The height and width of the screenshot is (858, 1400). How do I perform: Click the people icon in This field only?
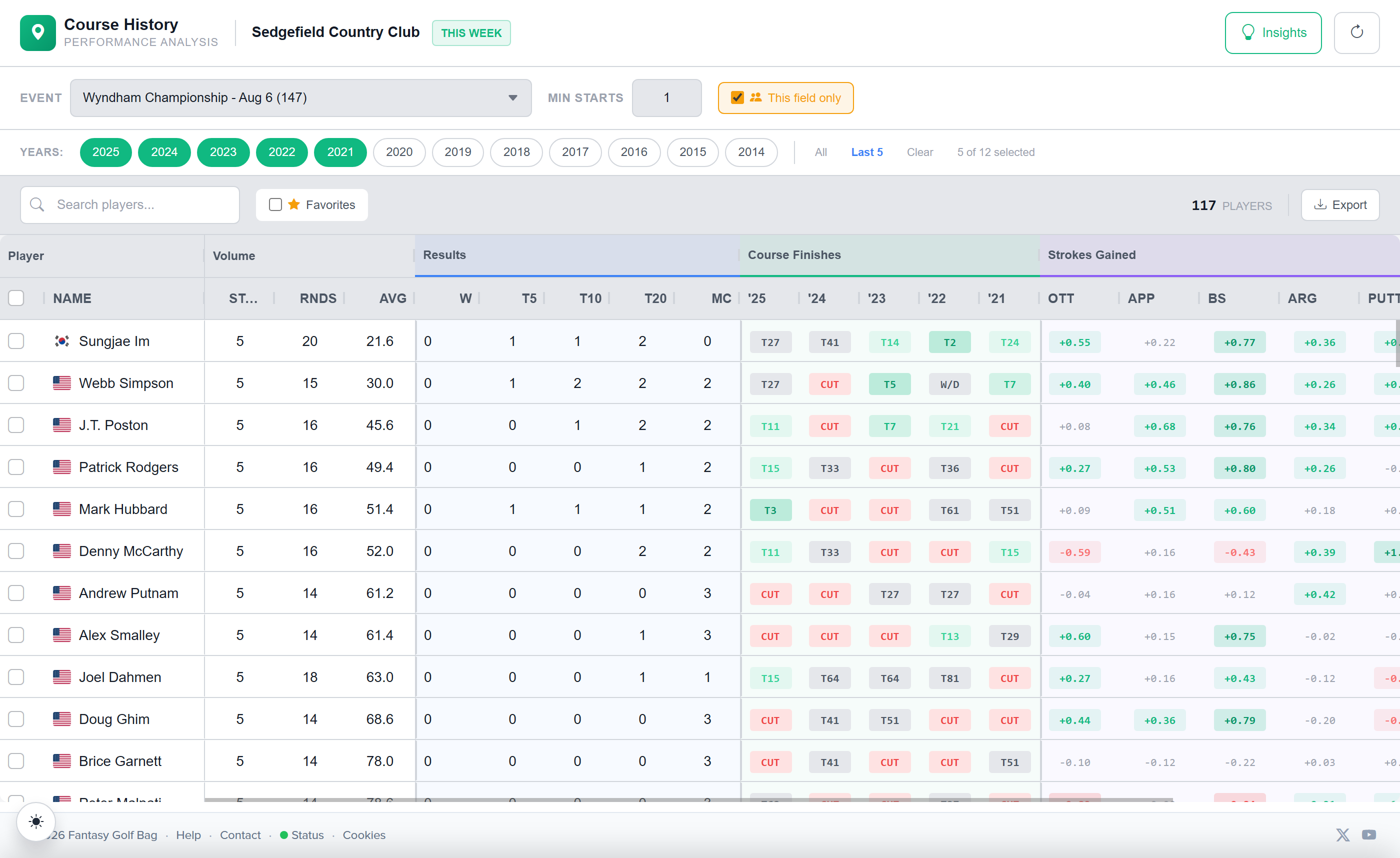[x=755, y=97]
